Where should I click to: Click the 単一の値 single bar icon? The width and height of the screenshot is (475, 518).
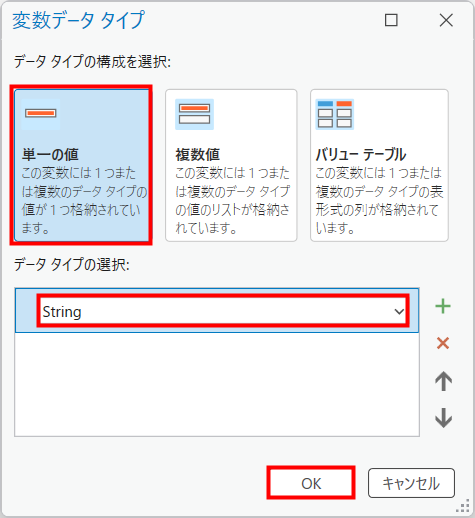tap(41, 113)
